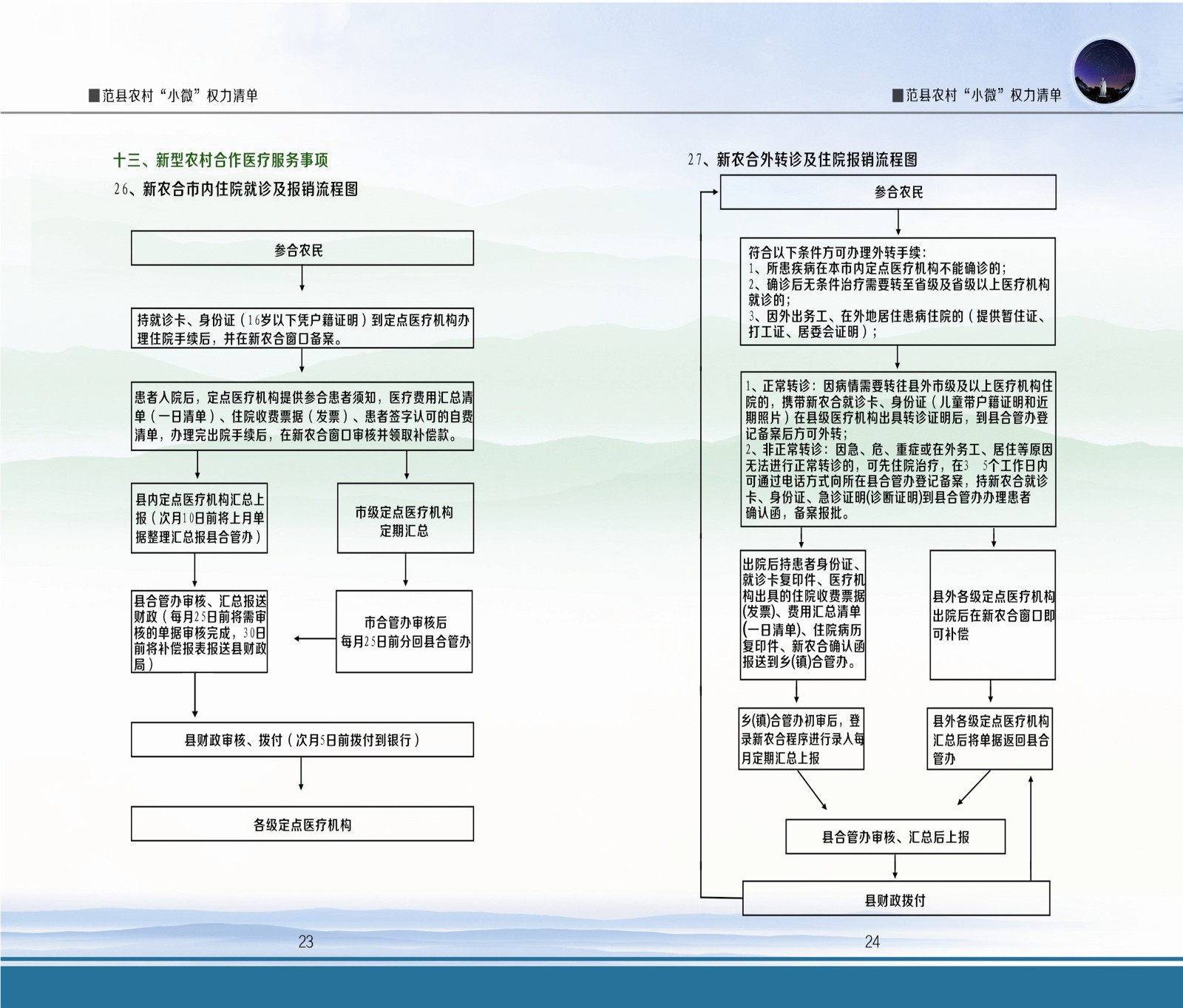Click the '县财政审核、拨付' box
Image resolution: width=1183 pixels, height=1008 pixels.
tap(302, 740)
